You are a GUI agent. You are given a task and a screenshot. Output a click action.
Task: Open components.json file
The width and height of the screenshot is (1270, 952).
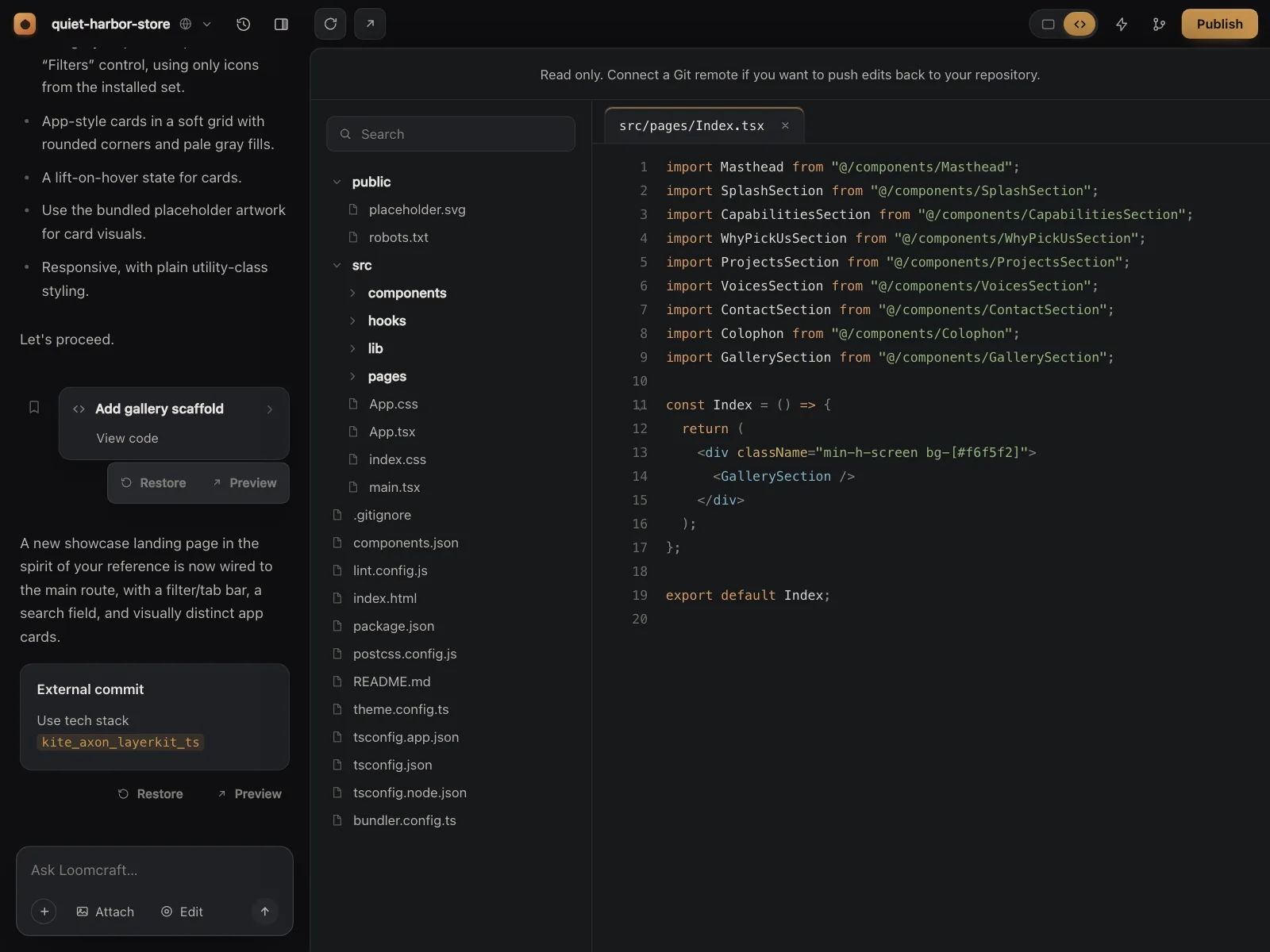tap(406, 543)
